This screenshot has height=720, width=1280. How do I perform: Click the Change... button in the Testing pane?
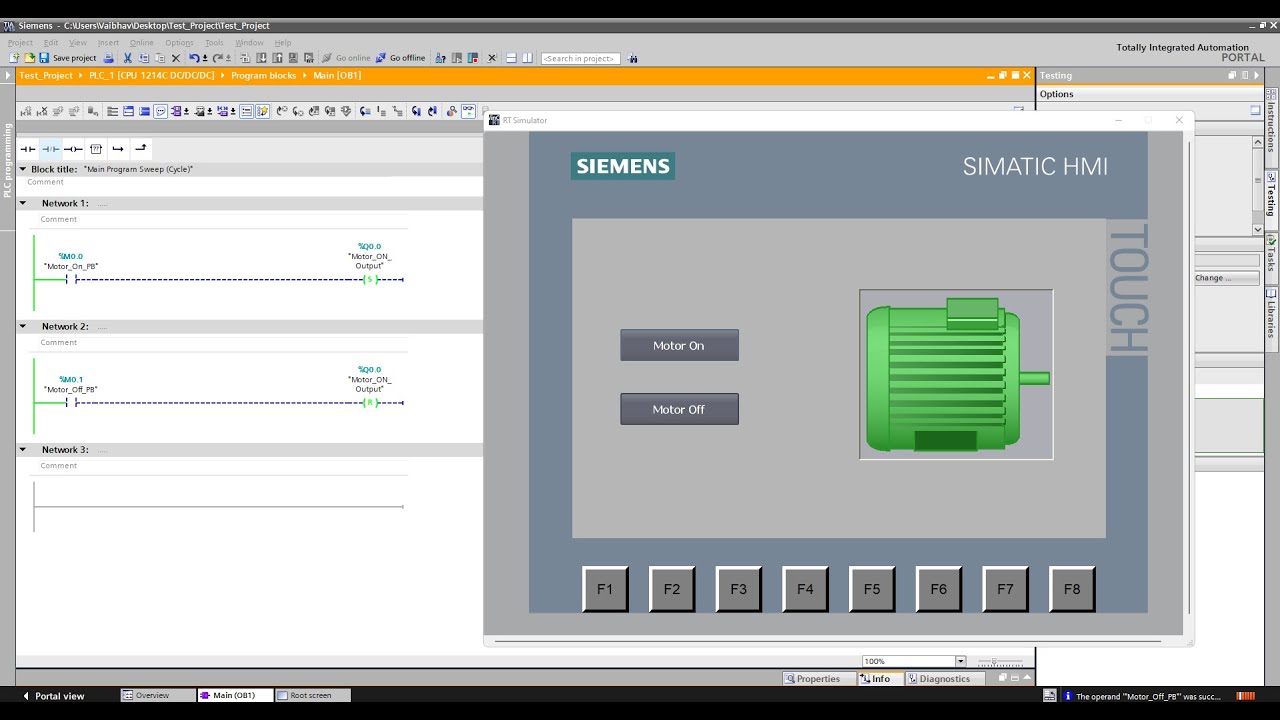[x=1227, y=278]
